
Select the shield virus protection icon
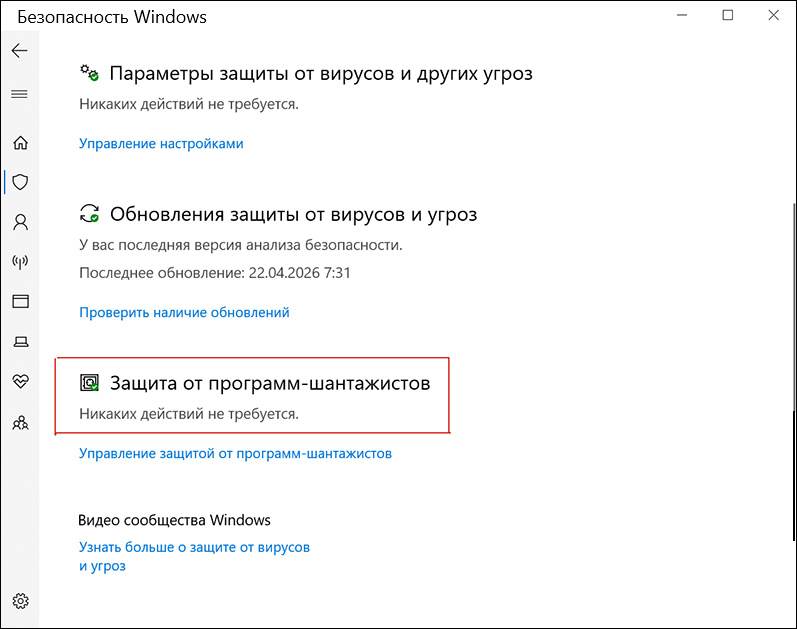tap(20, 182)
